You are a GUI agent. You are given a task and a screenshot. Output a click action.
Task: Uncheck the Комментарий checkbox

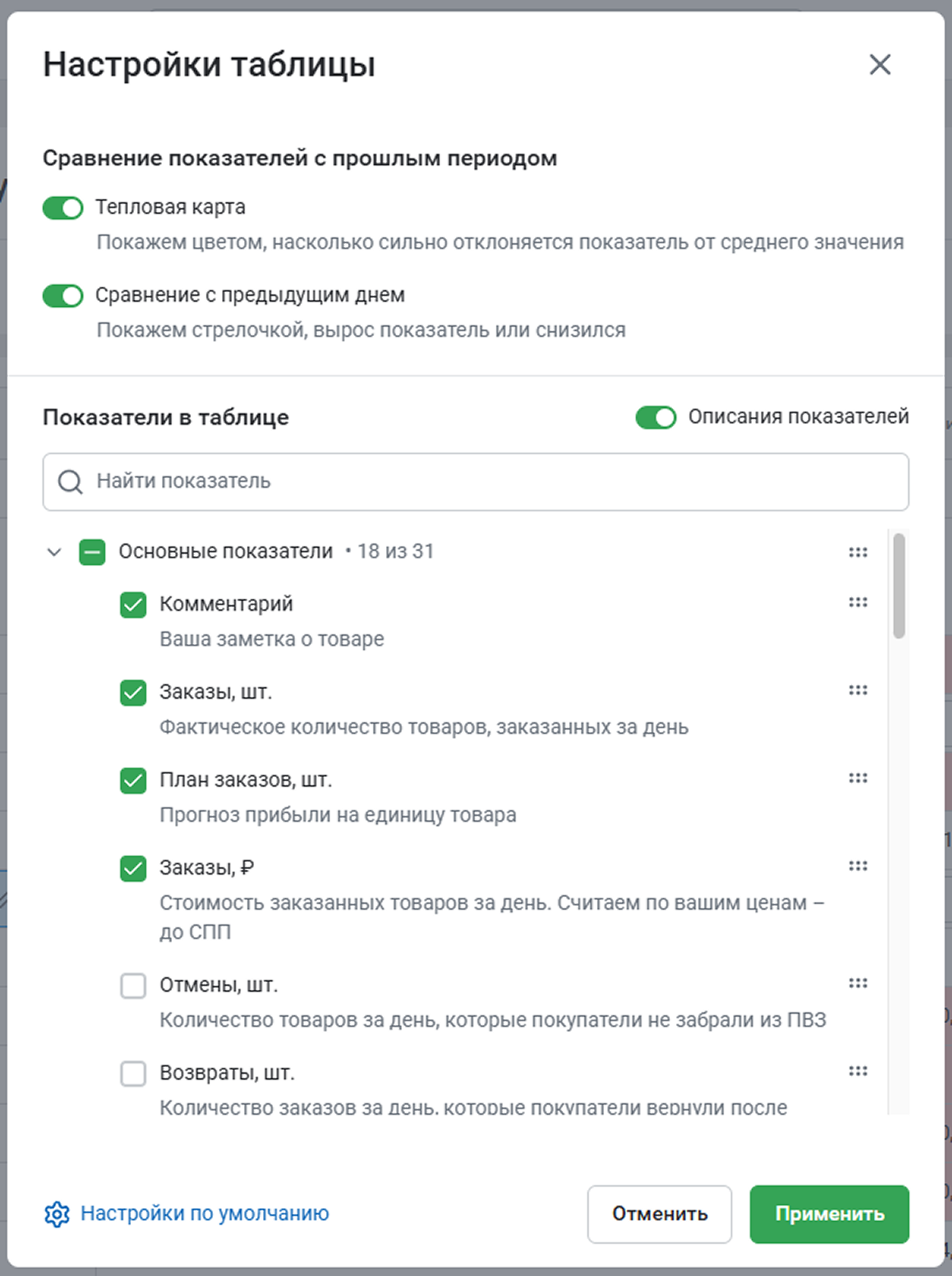pos(133,605)
